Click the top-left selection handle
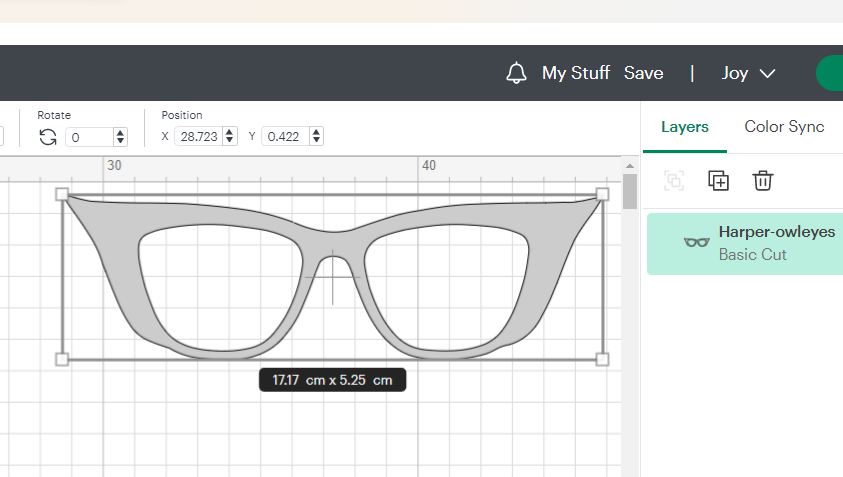Image resolution: width=843 pixels, height=477 pixels. pyautogui.click(x=62, y=194)
